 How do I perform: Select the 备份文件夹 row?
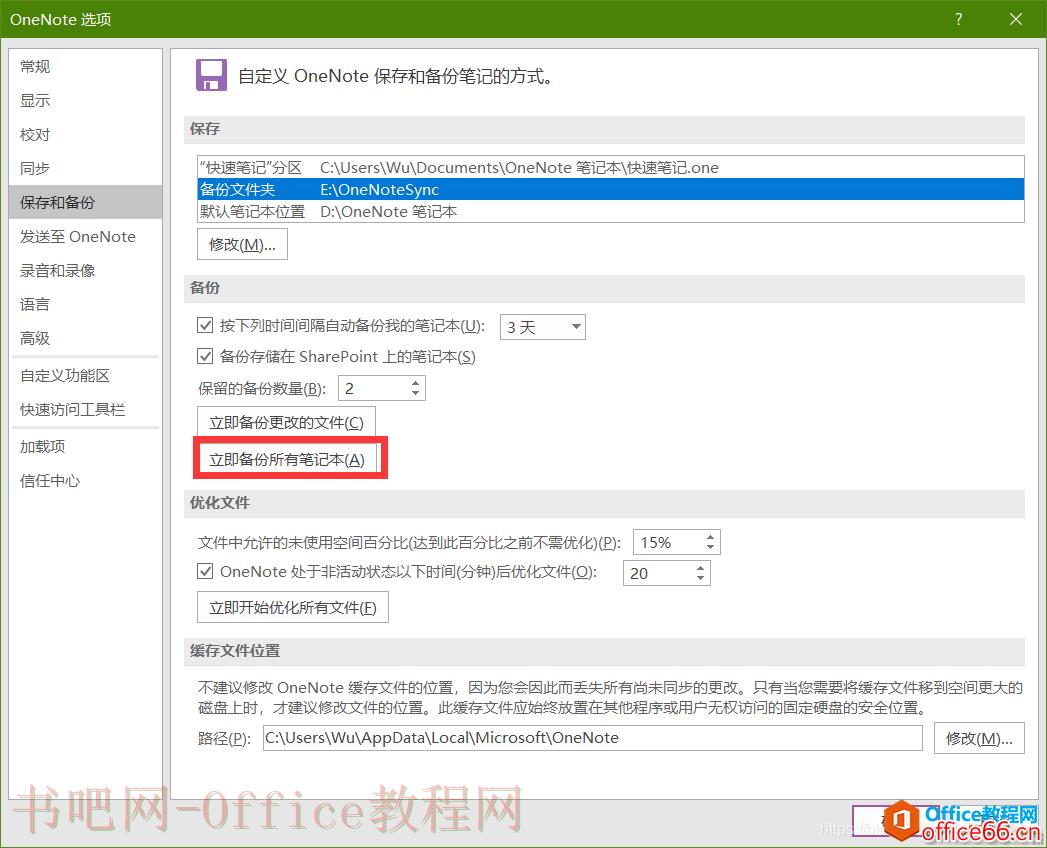click(x=610, y=190)
